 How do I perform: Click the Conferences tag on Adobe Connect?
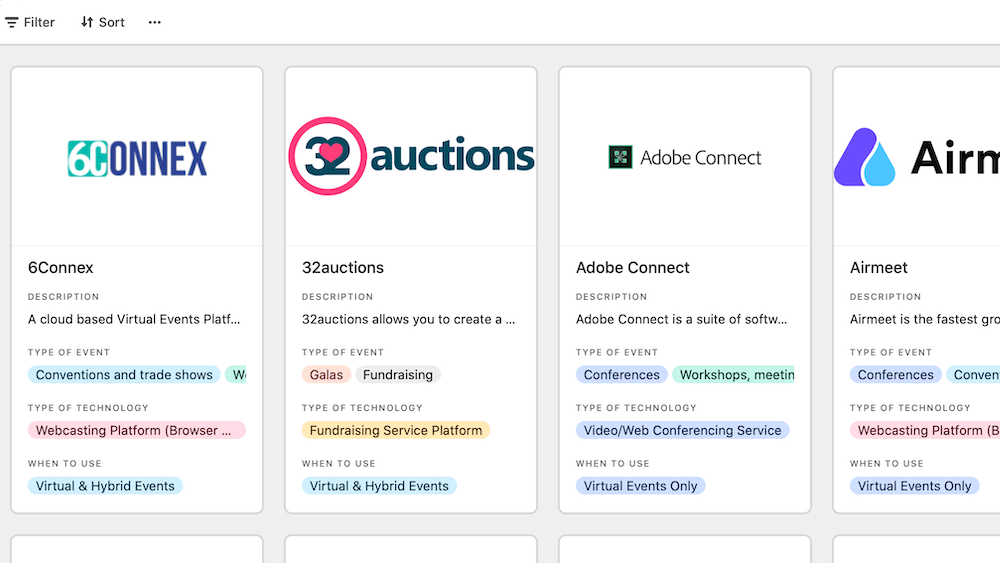[622, 375]
